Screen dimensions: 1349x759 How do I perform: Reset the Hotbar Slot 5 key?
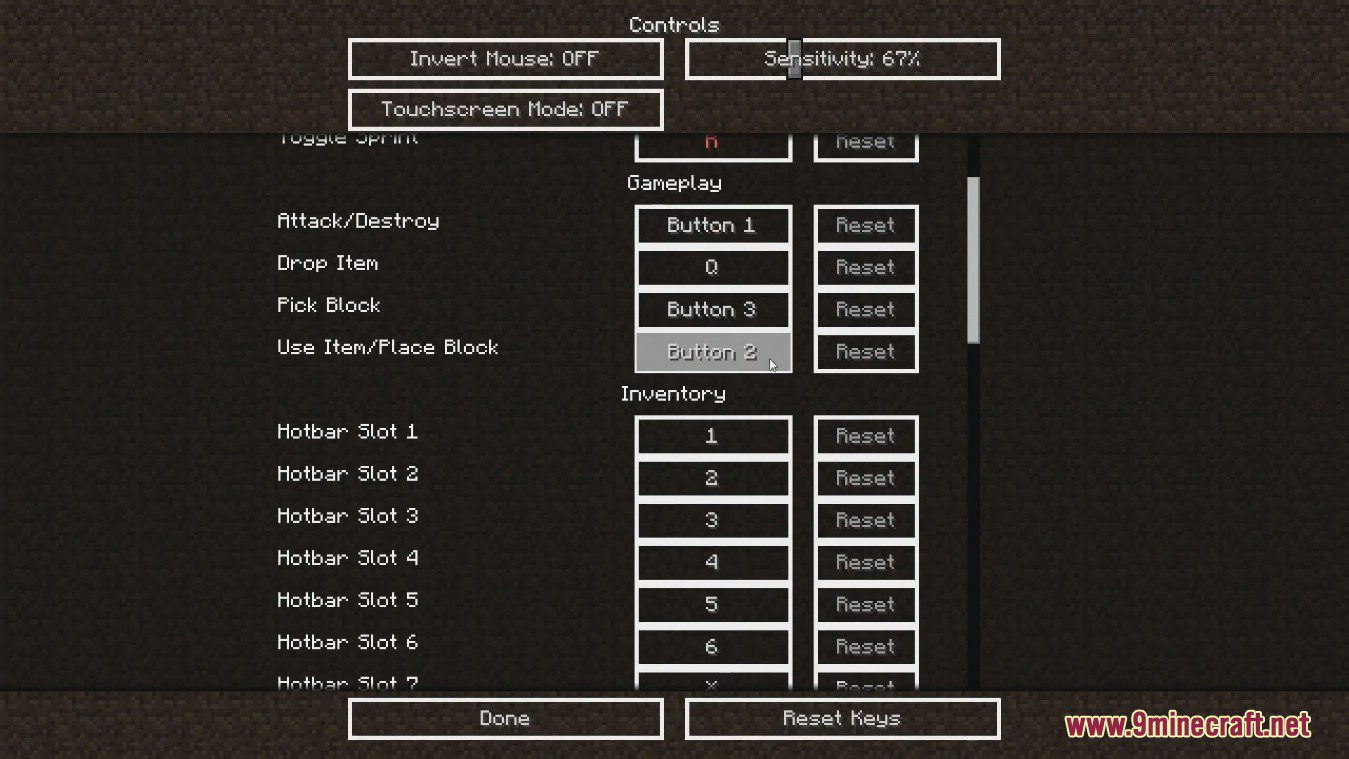click(x=866, y=605)
